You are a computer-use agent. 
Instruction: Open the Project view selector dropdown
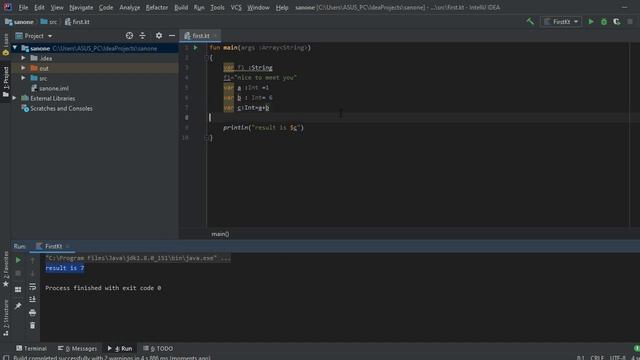click(34, 36)
